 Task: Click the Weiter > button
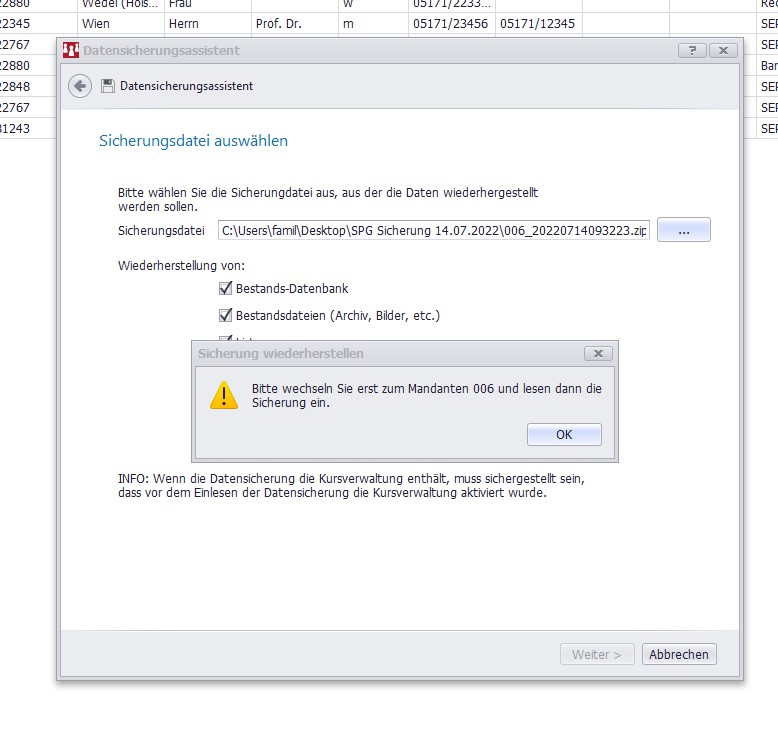click(597, 654)
